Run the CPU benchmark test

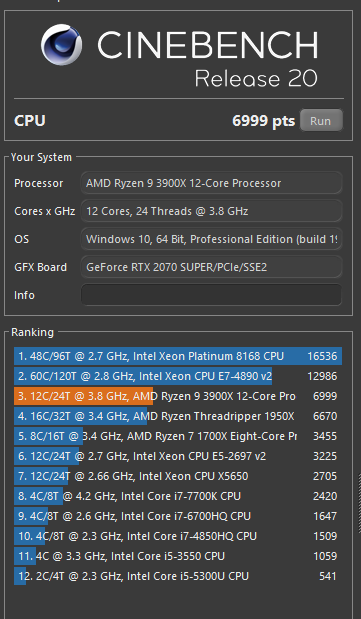pyautogui.click(x=321, y=121)
